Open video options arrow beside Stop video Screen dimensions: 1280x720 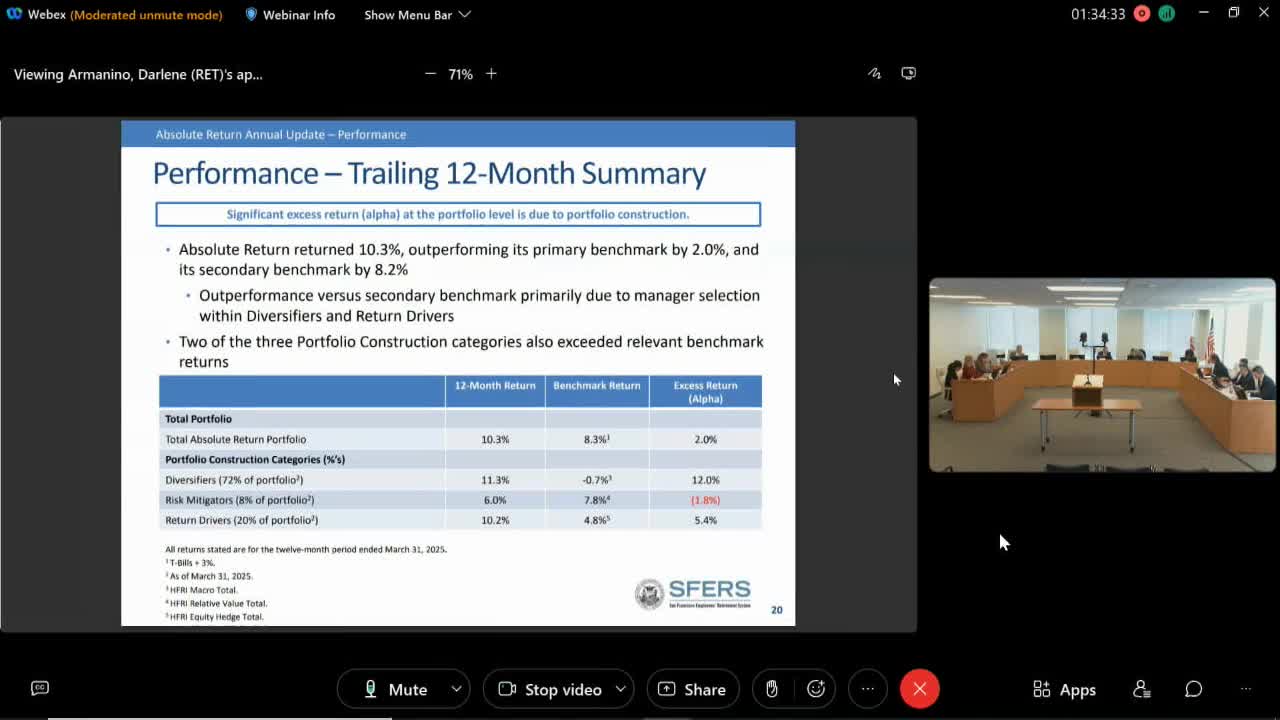pyautogui.click(x=621, y=689)
